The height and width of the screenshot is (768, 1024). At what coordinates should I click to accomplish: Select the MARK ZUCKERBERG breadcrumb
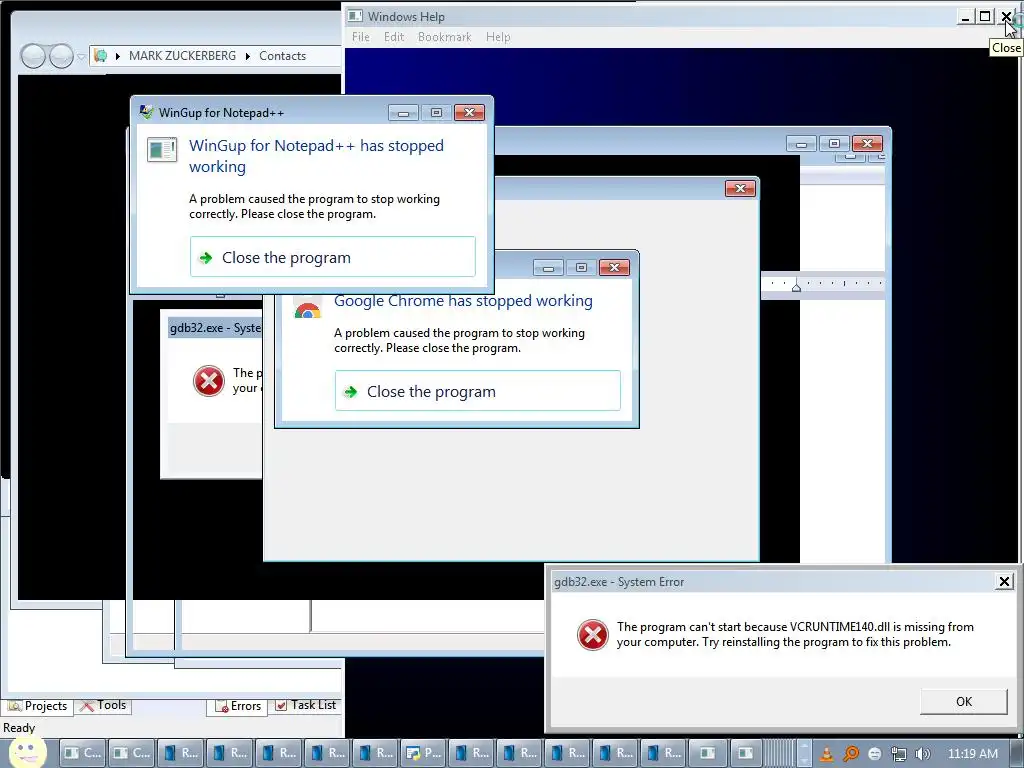pyautogui.click(x=182, y=56)
